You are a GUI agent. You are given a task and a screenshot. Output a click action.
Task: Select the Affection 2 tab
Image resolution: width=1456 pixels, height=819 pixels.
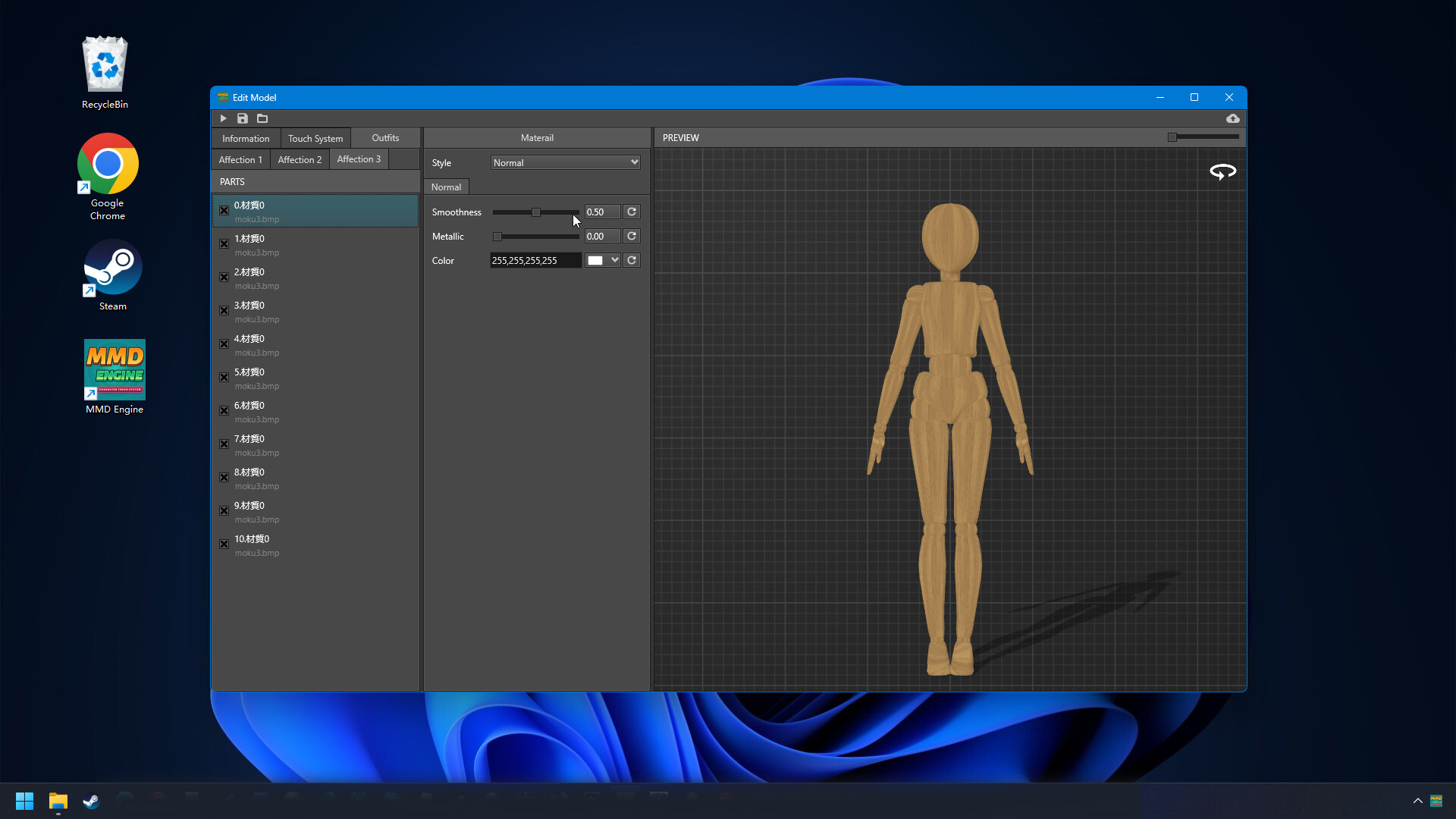click(300, 159)
